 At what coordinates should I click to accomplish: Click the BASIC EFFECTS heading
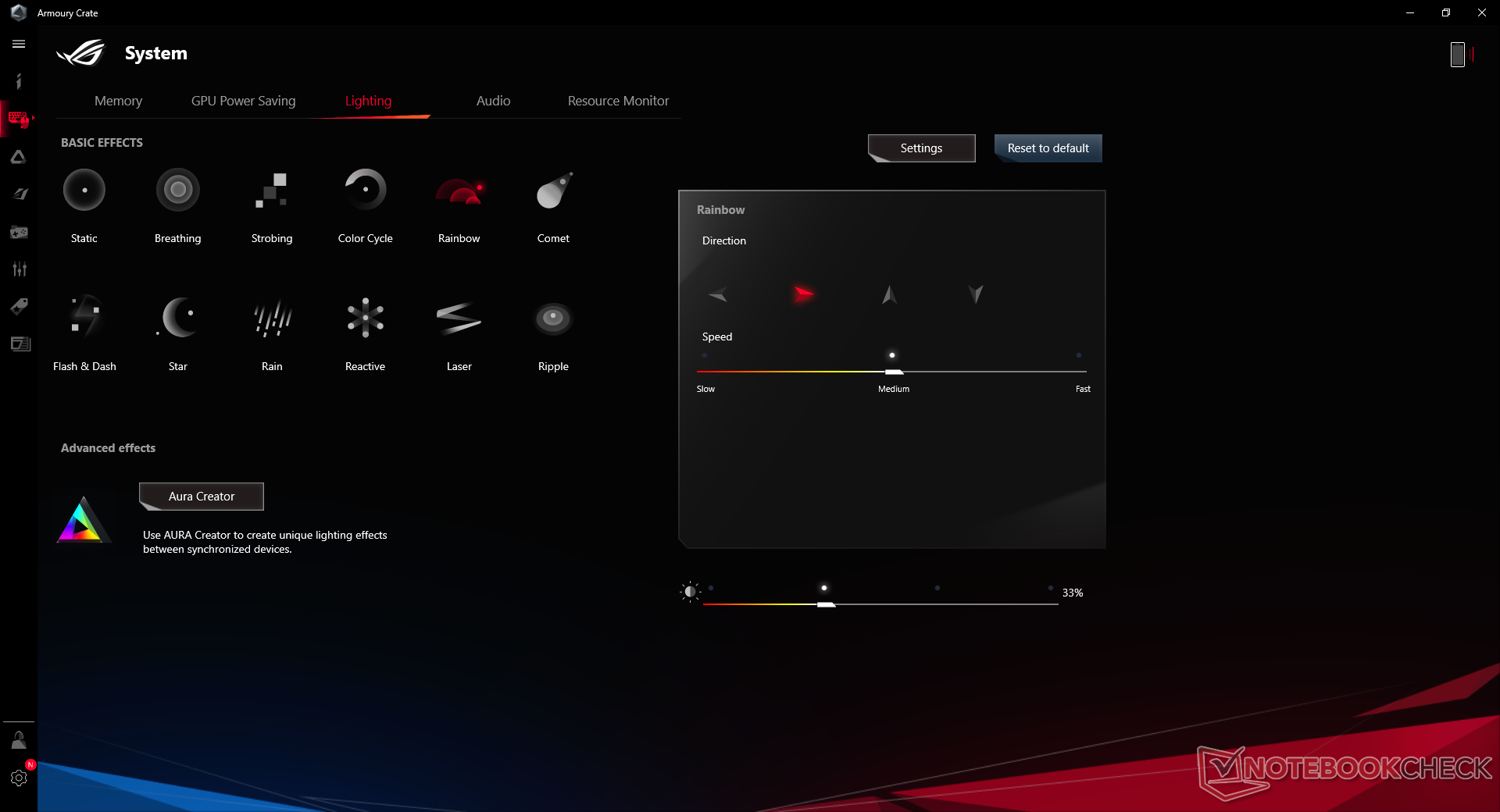coord(102,143)
